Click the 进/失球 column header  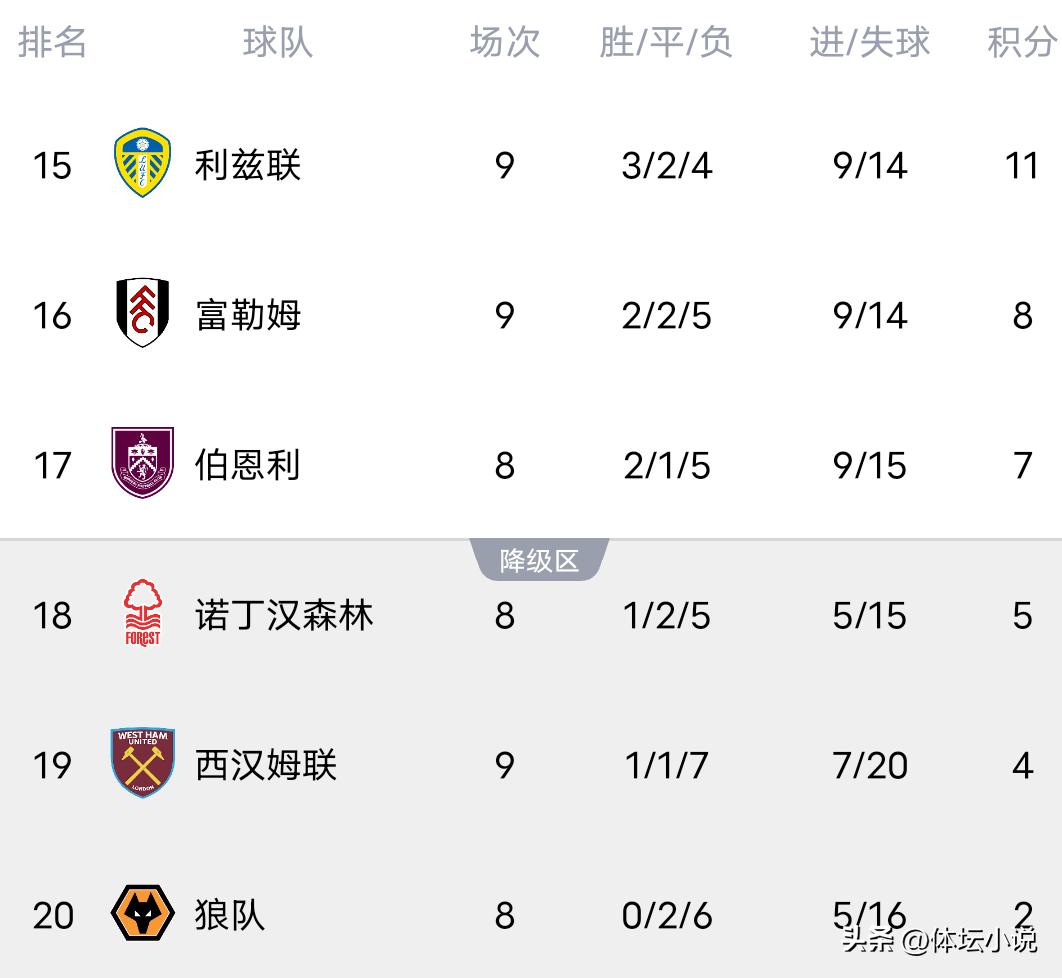[x=869, y=42]
